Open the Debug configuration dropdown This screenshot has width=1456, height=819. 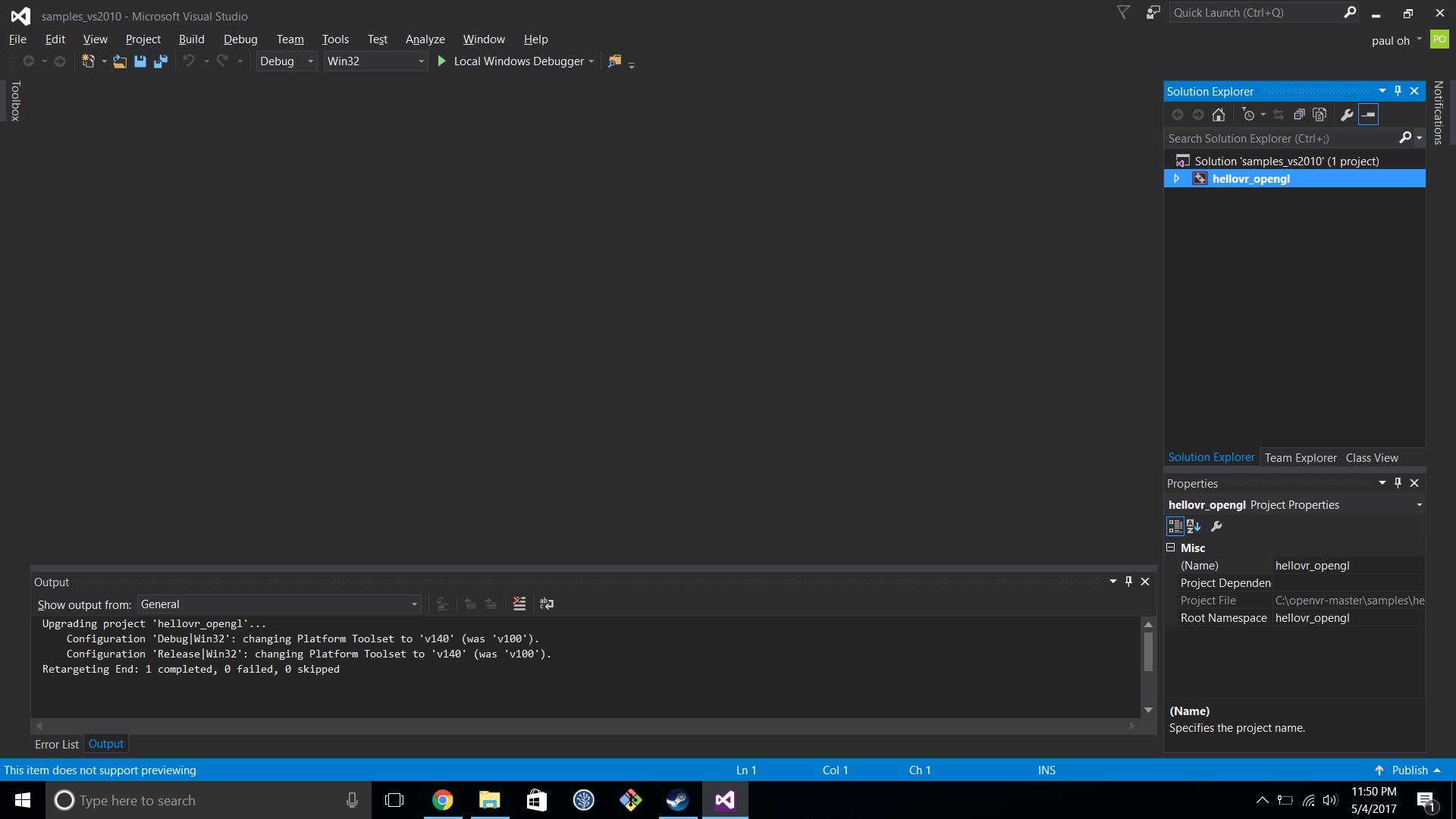coord(287,61)
